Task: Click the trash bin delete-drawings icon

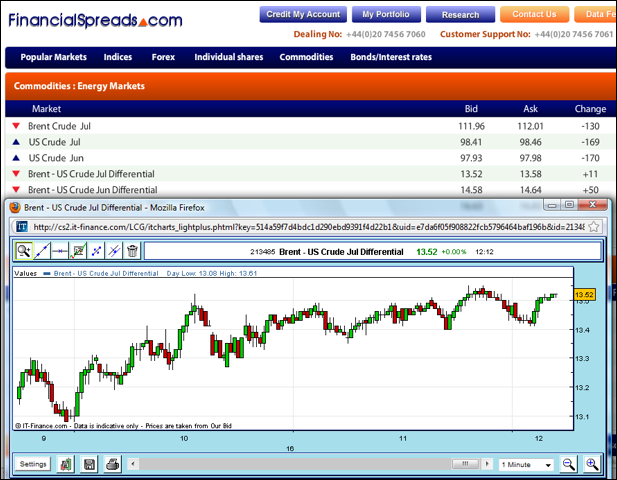Action: [132, 251]
